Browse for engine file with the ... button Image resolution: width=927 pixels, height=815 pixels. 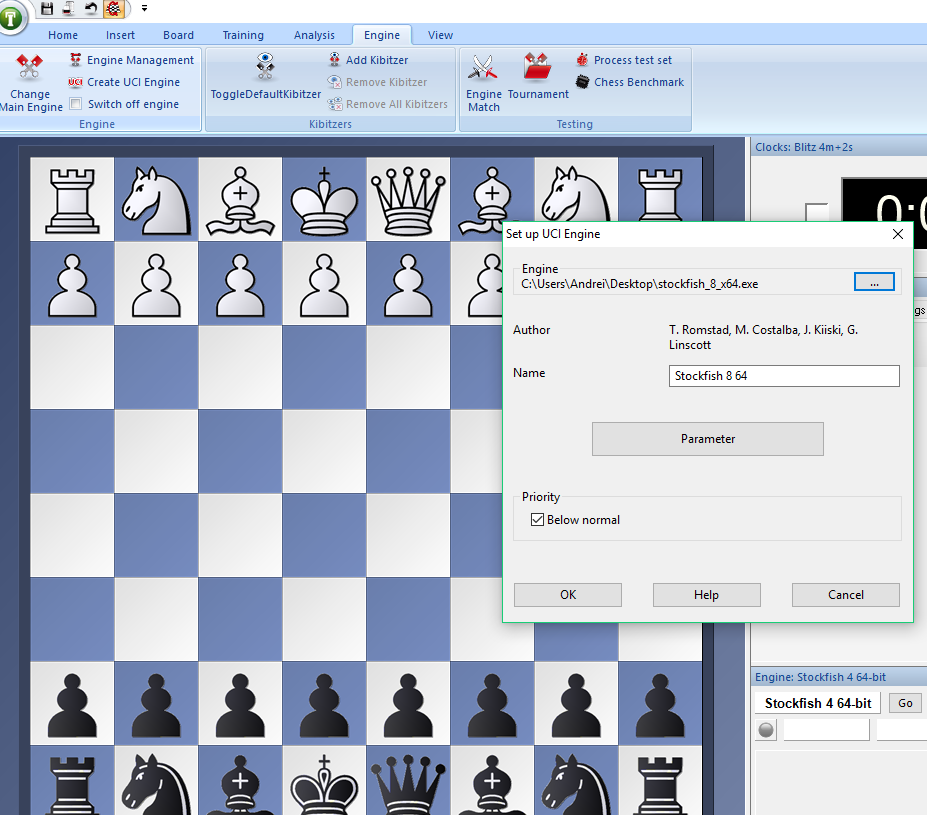click(x=874, y=283)
